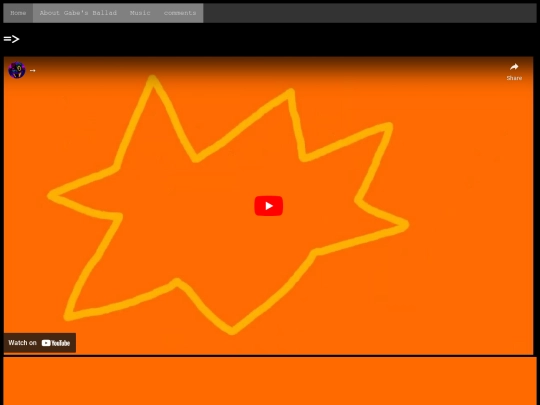Click the Share arrow icon
This screenshot has height=405, width=540.
[x=514, y=67]
